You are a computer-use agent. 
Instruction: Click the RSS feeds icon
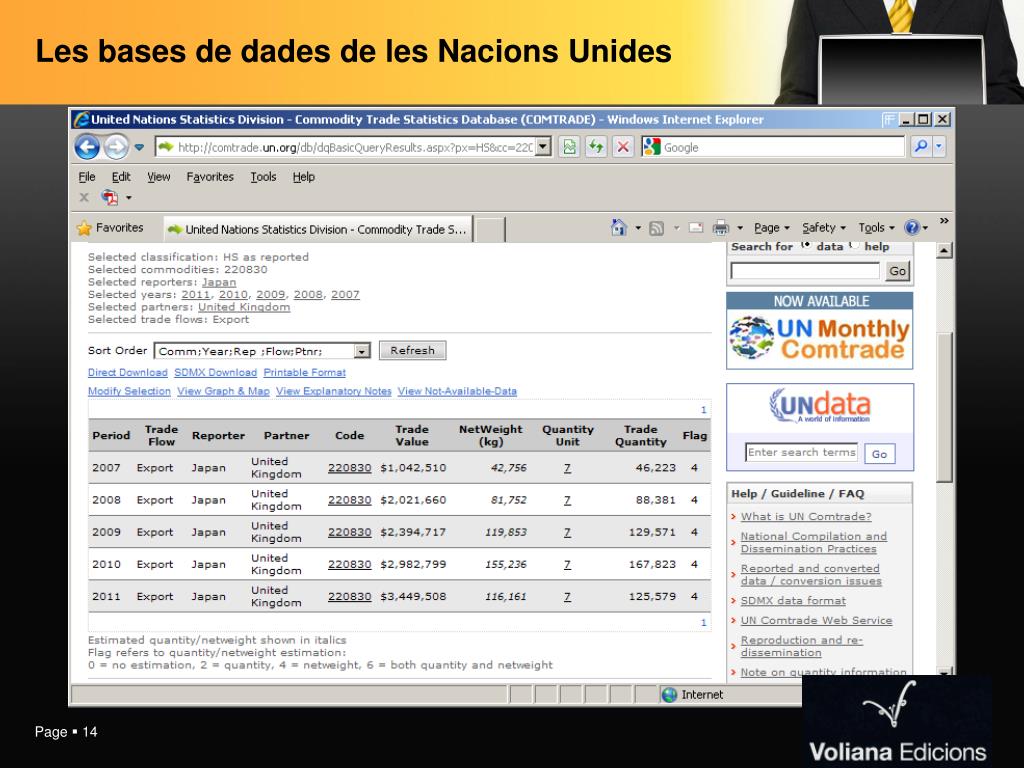[x=656, y=228]
